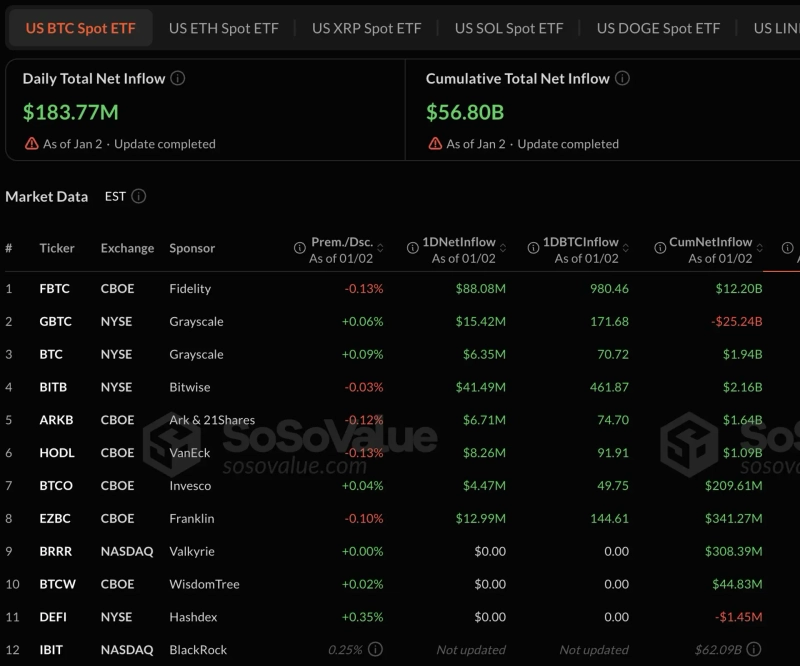Switch to US ETH Spot ETF tab
This screenshot has height=666, width=800.
(x=223, y=28)
